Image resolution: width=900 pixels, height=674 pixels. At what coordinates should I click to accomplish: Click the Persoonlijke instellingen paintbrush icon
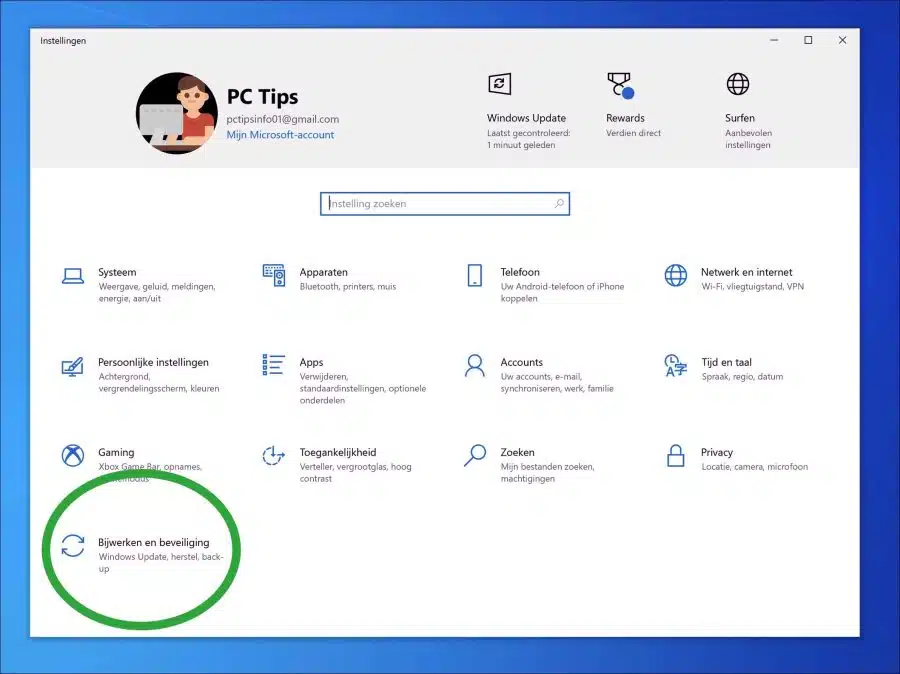pos(73,366)
